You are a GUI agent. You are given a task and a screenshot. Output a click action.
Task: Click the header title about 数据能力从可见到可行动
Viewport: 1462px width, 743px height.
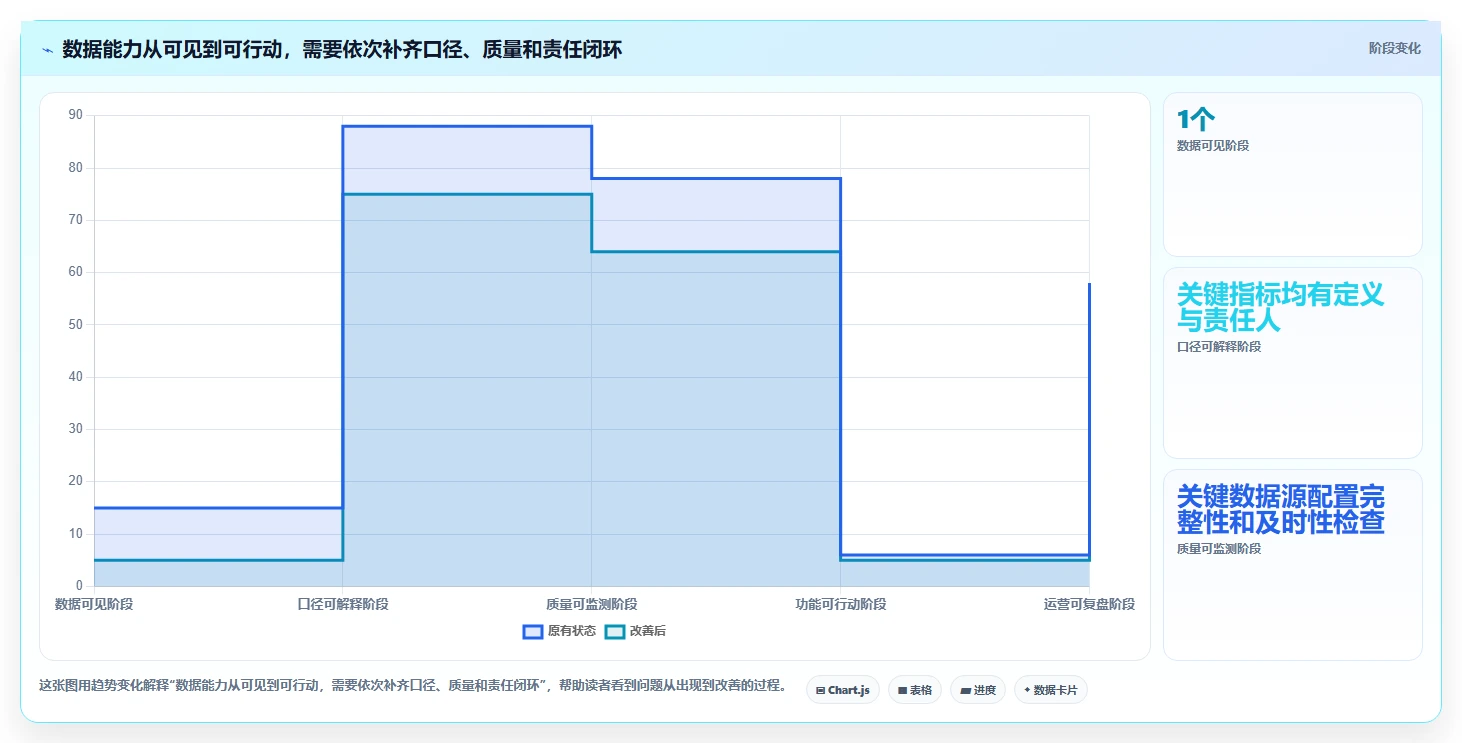[342, 49]
